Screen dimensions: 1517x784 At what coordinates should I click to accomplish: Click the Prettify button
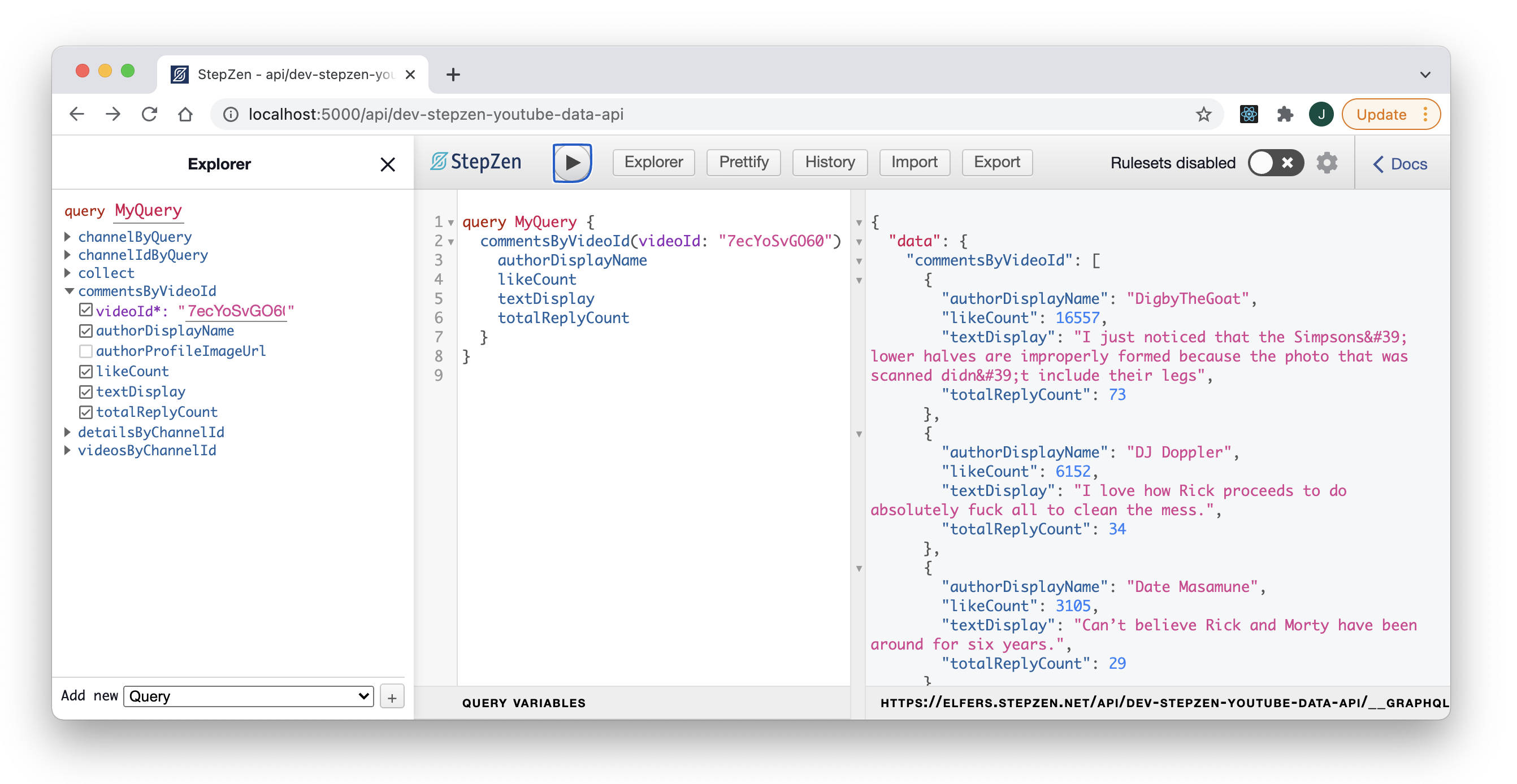(x=743, y=162)
